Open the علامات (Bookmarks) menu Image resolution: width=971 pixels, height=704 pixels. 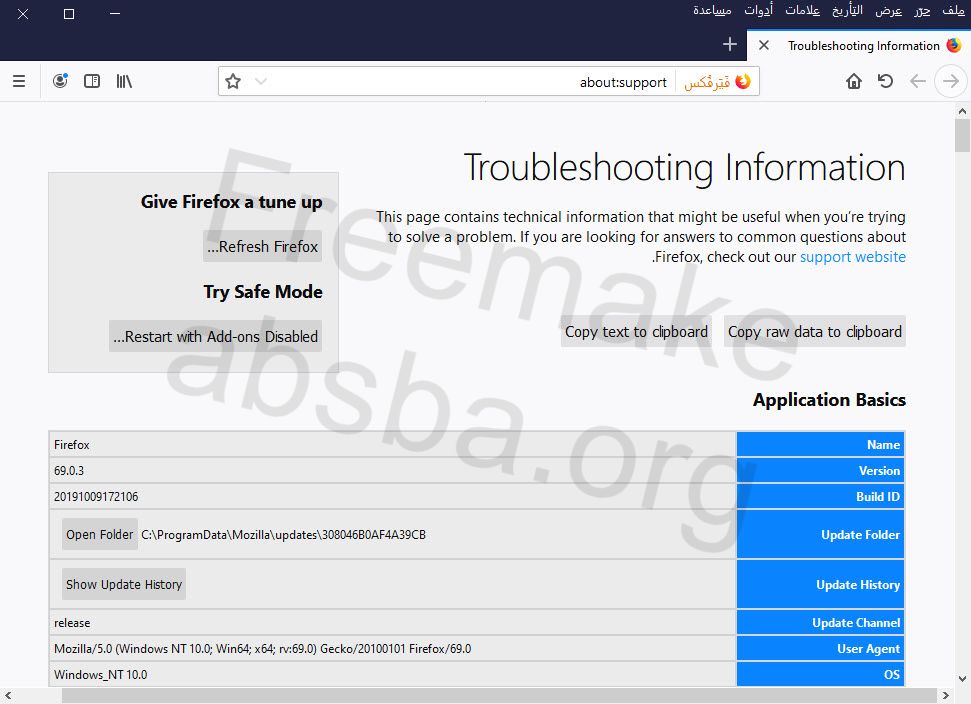tap(803, 10)
